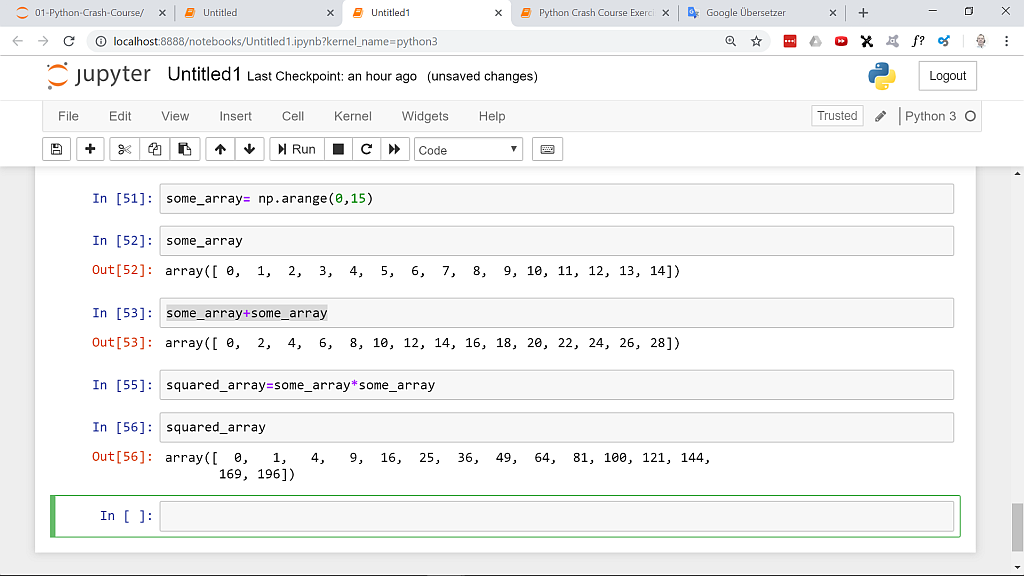Restart the kernel with circular arrow icon

(366, 150)
